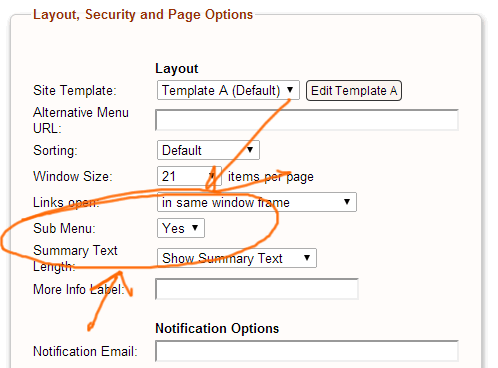Viewport: 498px width, 368px height.
Task: Focus the Notification Email field
Action: (307, 351)
